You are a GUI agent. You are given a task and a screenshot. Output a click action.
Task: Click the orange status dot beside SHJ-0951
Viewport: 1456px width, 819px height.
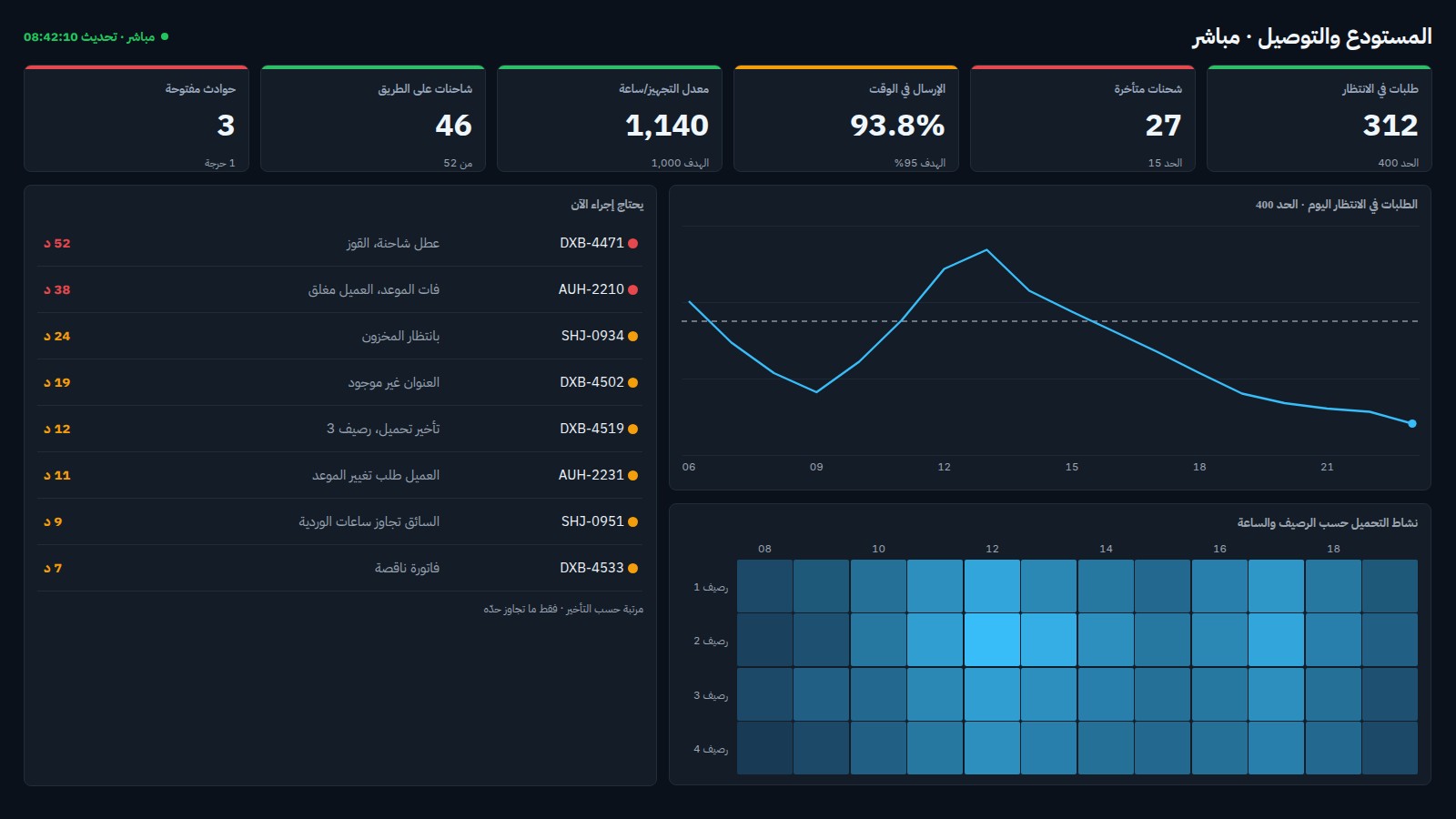632,521
